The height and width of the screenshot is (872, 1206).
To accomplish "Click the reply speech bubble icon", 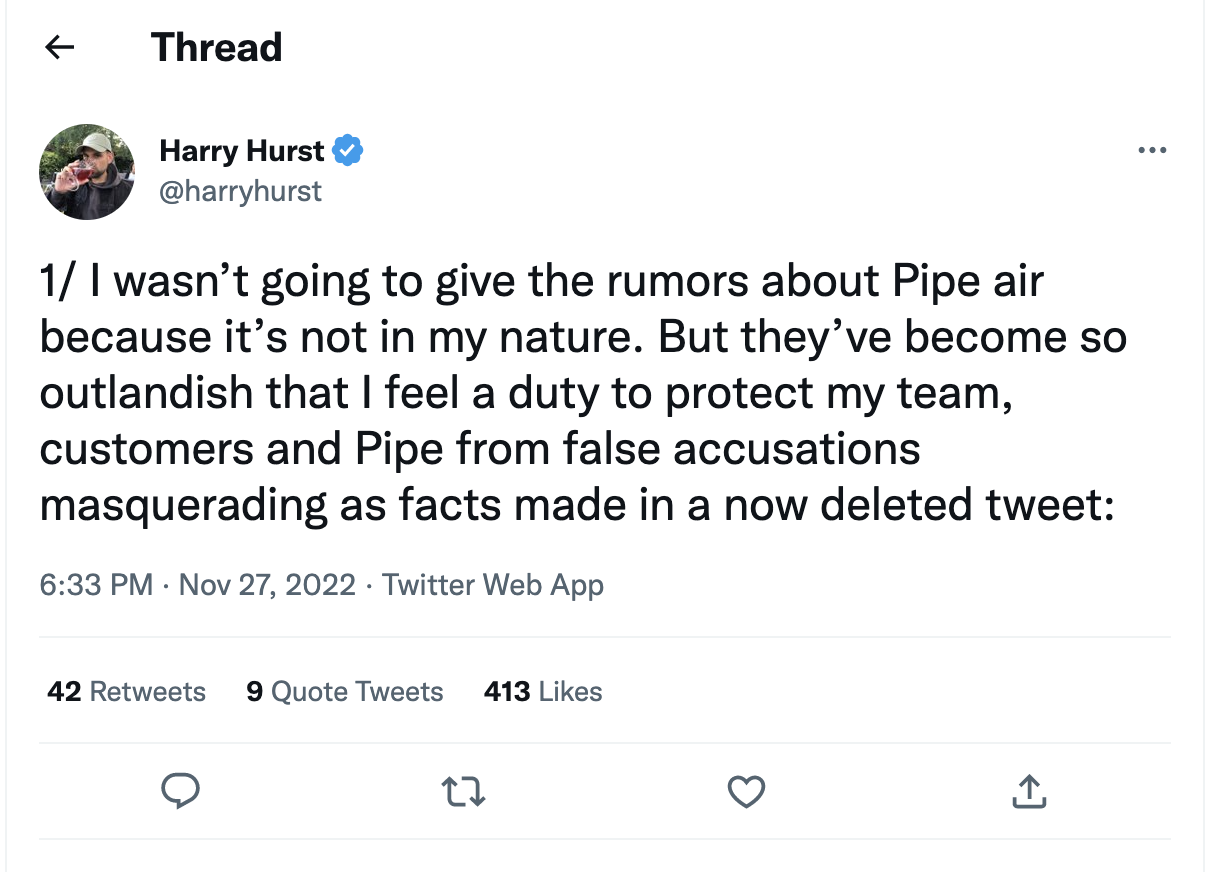I will click(x=181, y=791).
